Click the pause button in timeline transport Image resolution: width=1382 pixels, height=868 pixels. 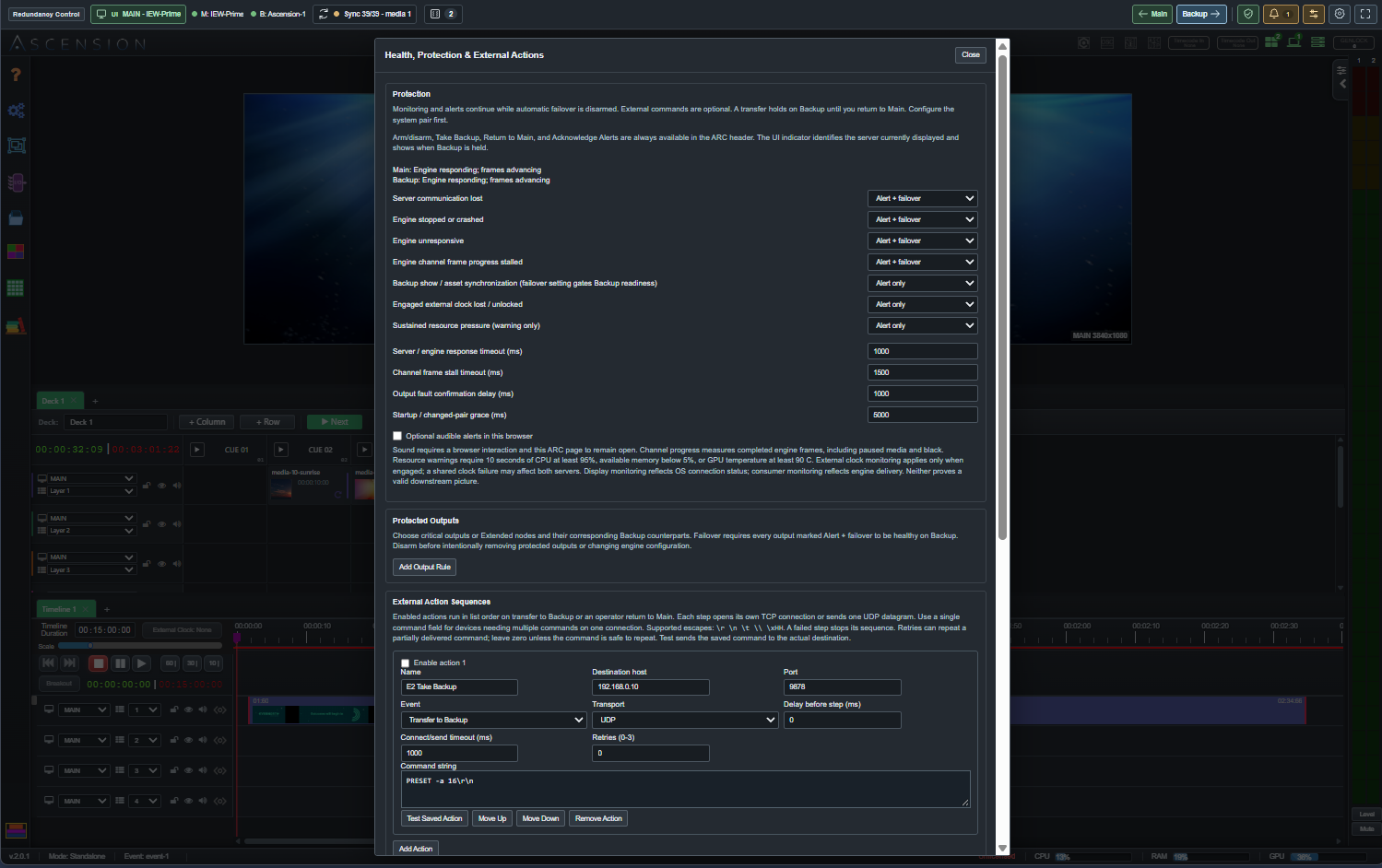(120, 663)
